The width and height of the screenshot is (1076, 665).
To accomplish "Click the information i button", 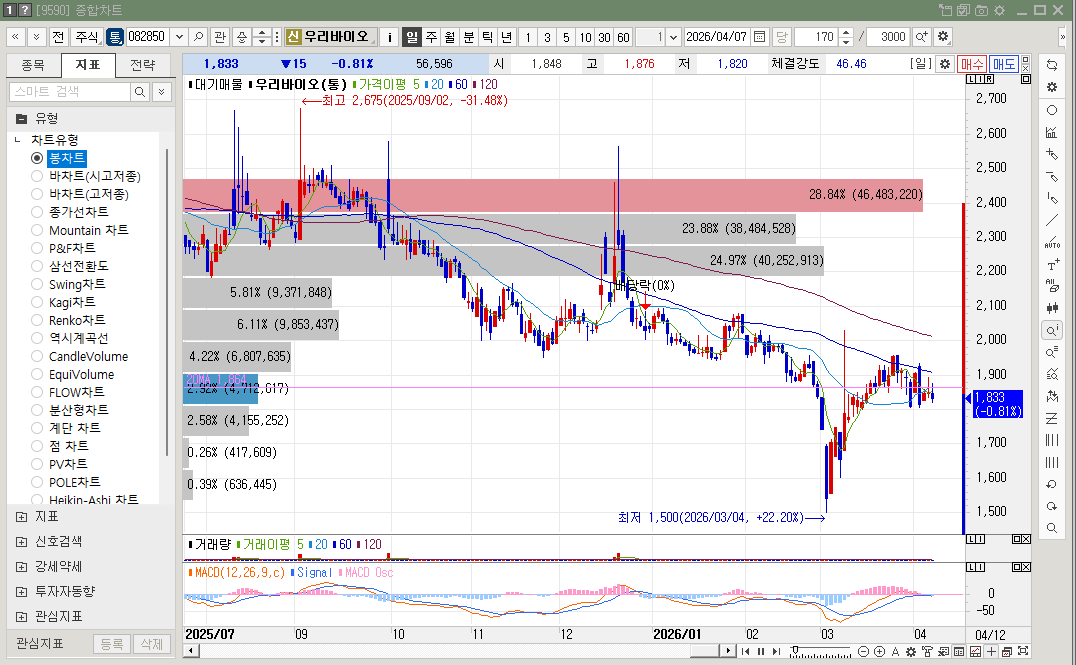I will (390, 36).
